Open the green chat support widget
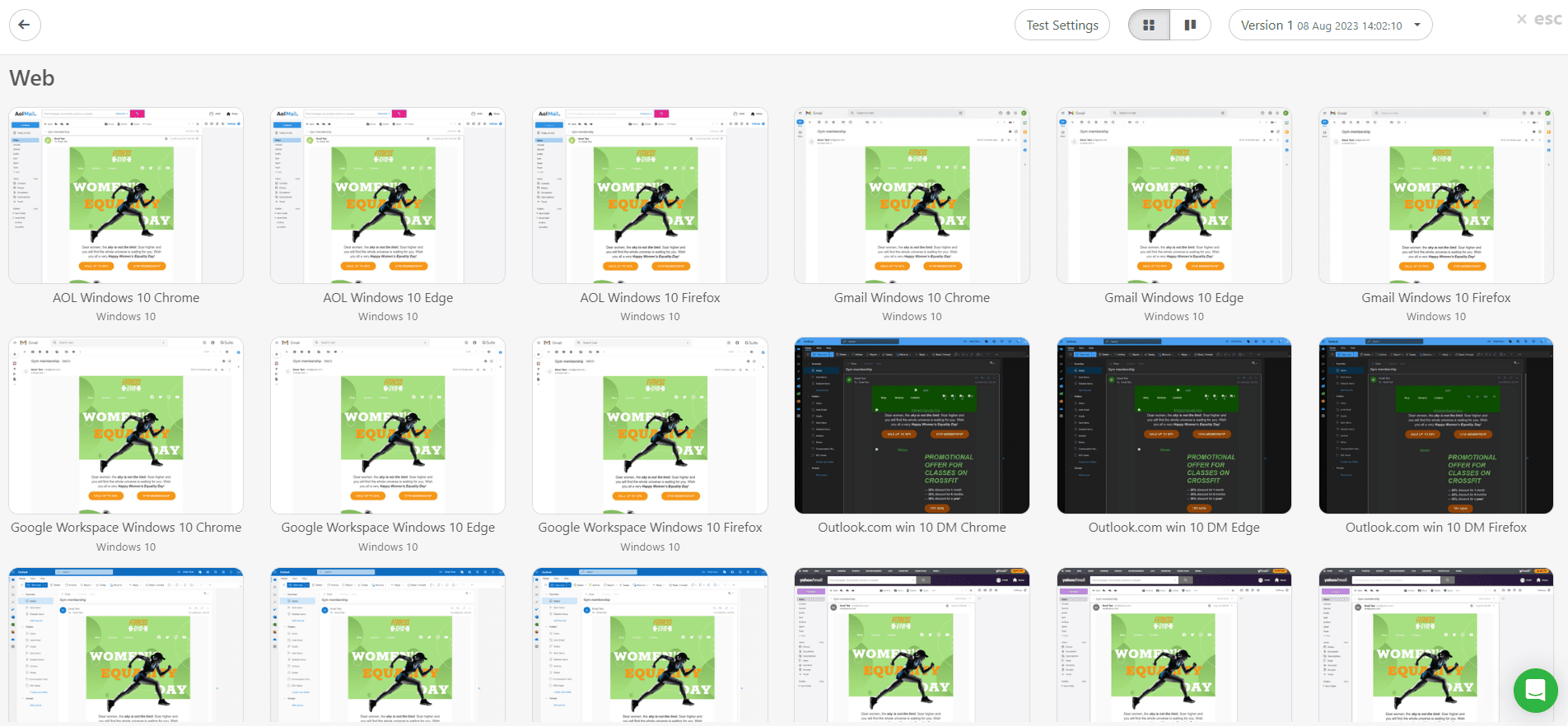The width and height of the screenshot is (1568, 726). (x=1535, y=690)
